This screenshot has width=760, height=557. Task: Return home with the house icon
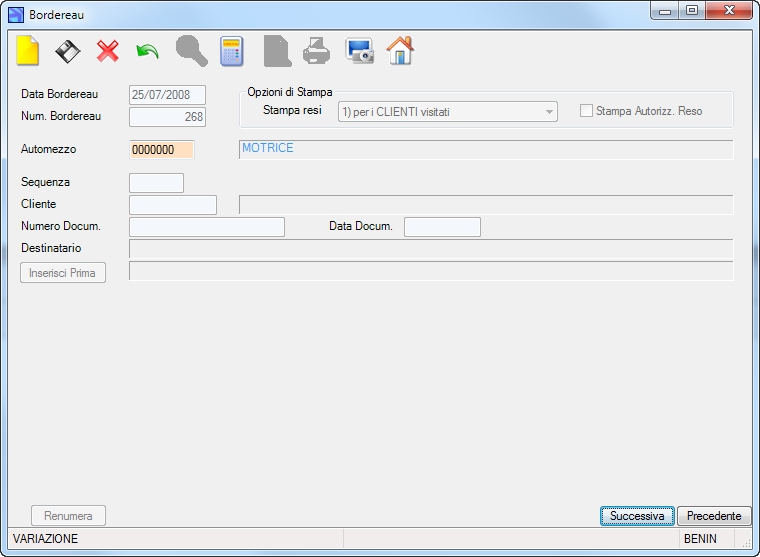click(400, 50)
